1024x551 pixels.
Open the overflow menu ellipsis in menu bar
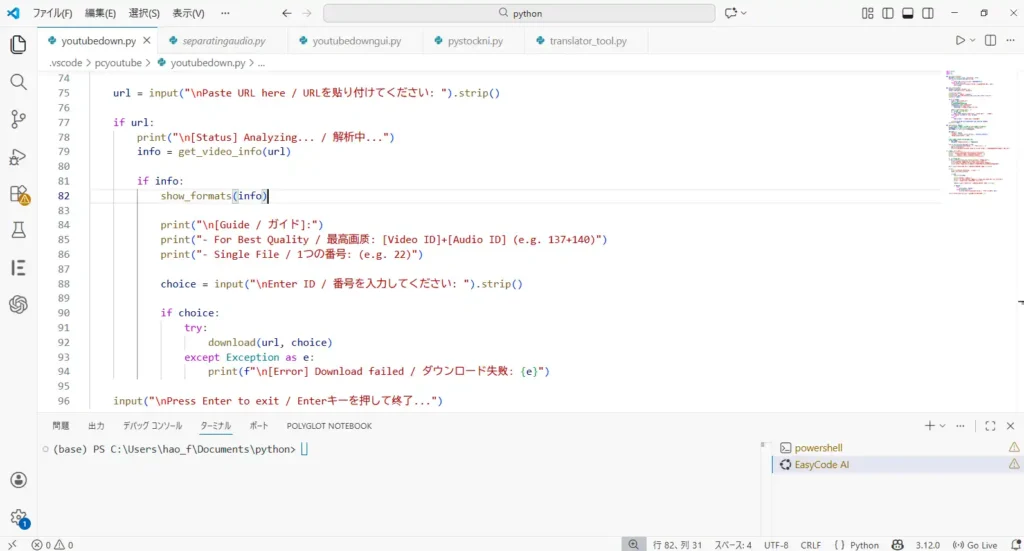(225, 13)
